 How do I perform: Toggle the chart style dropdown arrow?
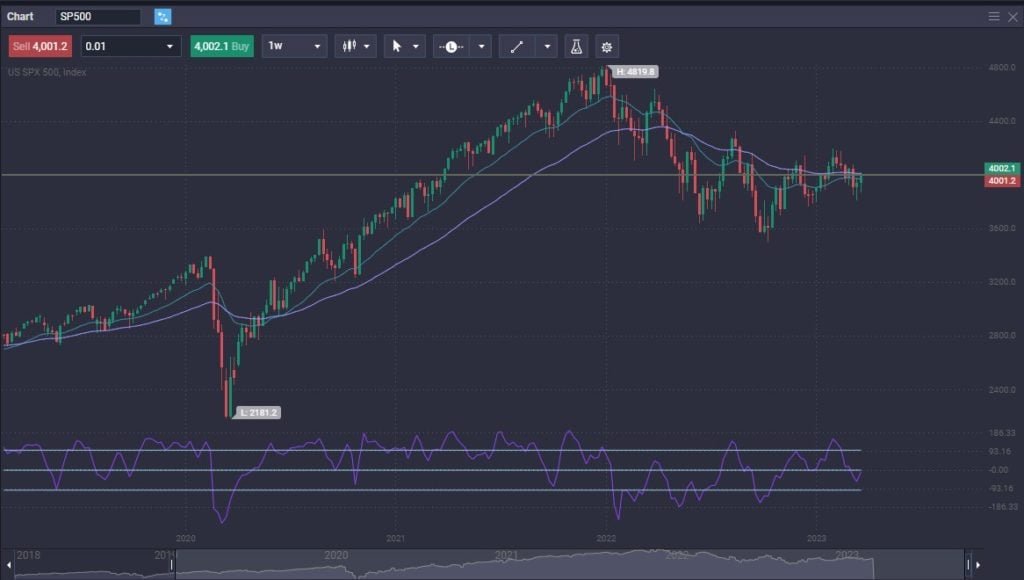[x=366, y=45]
